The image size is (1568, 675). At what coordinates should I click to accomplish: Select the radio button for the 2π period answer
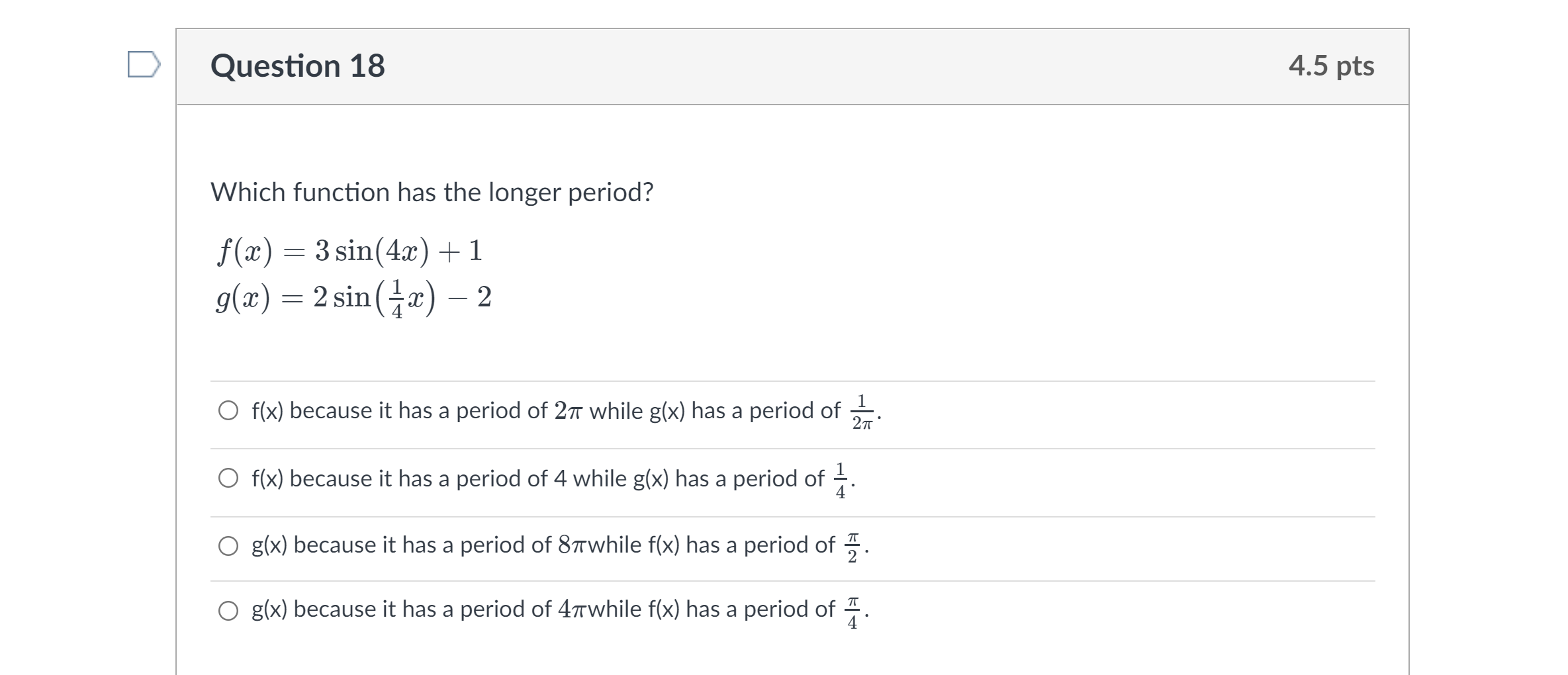(x=228, y=411)
